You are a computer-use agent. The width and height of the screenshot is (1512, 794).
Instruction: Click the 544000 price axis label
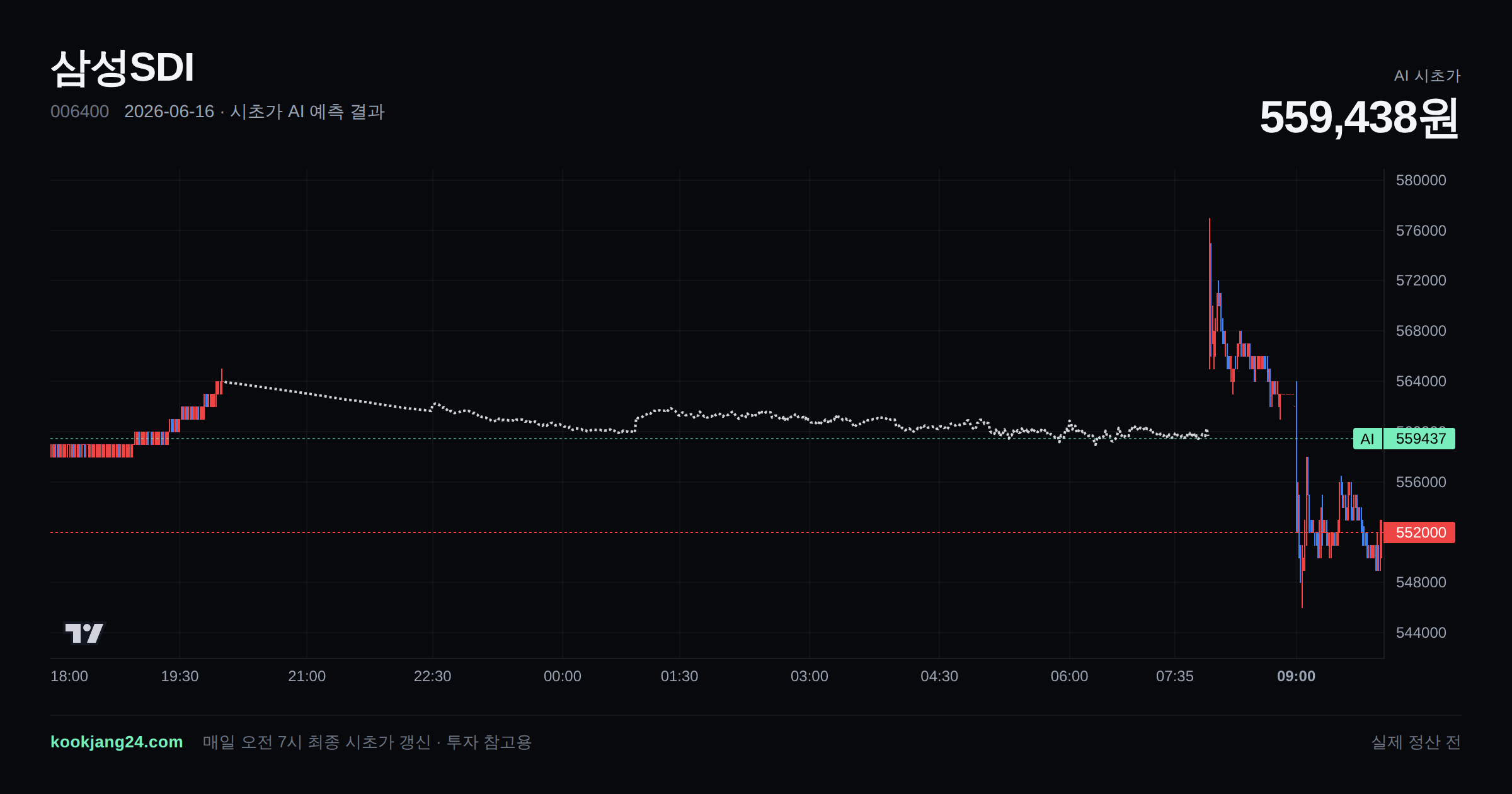(1421, 633)
